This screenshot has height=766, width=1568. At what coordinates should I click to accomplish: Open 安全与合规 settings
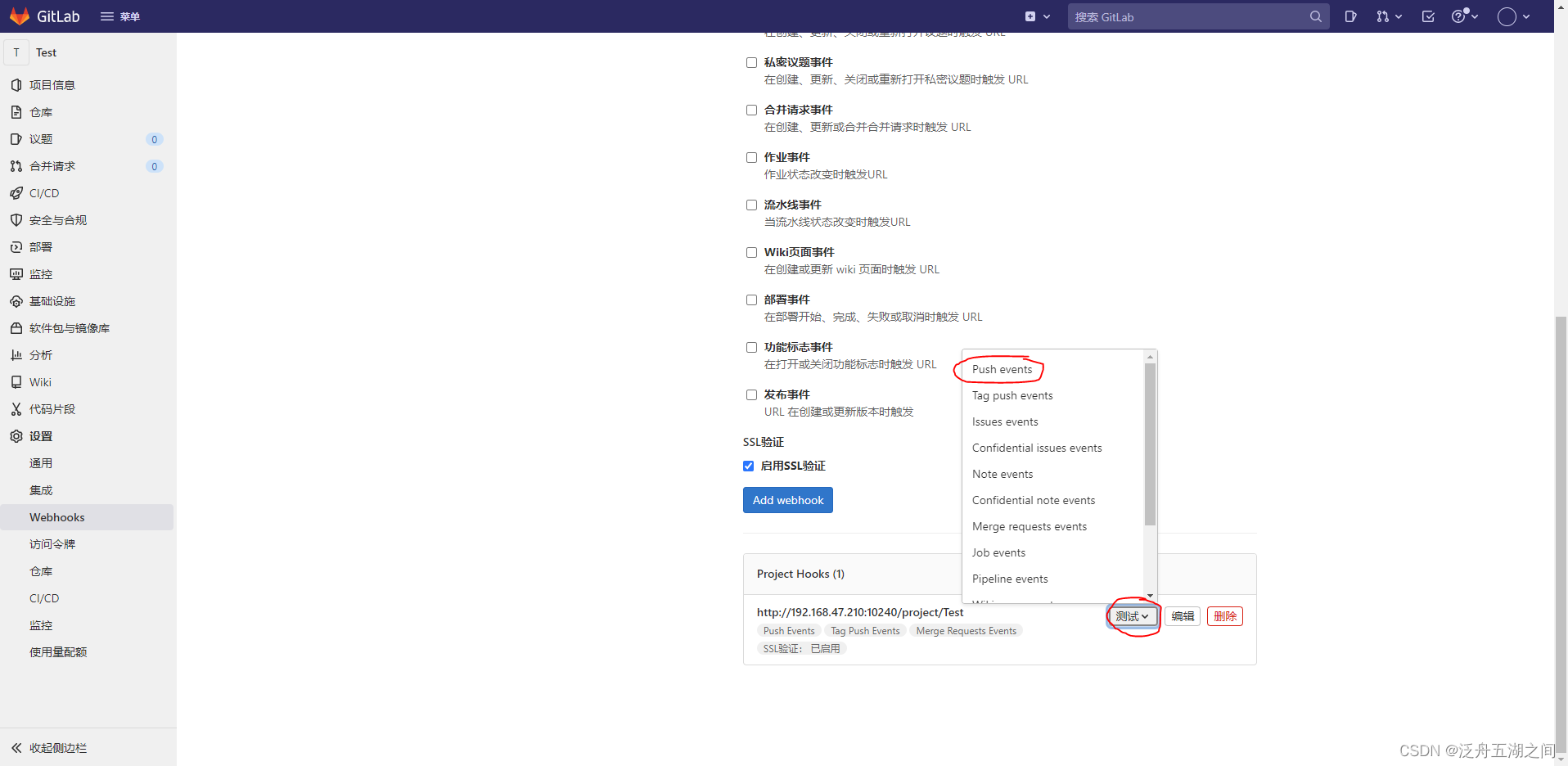coord(57,219)
